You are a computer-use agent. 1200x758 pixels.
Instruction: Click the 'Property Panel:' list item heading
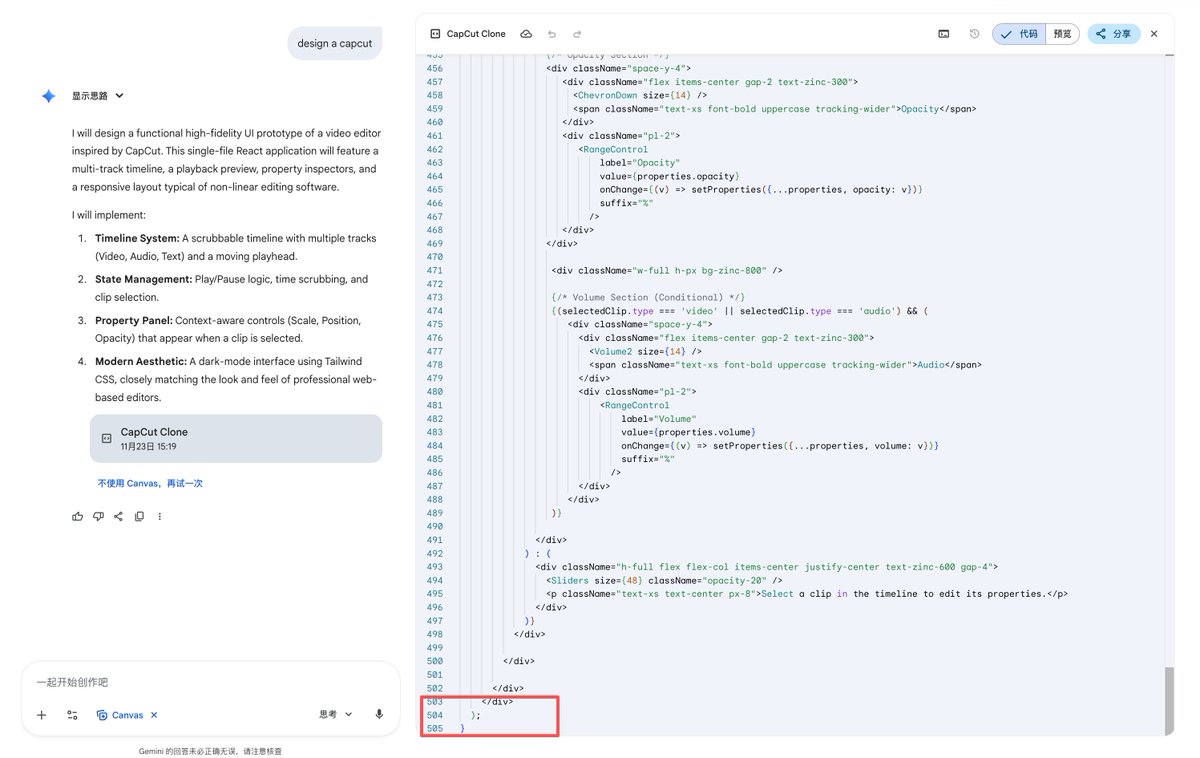(x=135, y=321)
